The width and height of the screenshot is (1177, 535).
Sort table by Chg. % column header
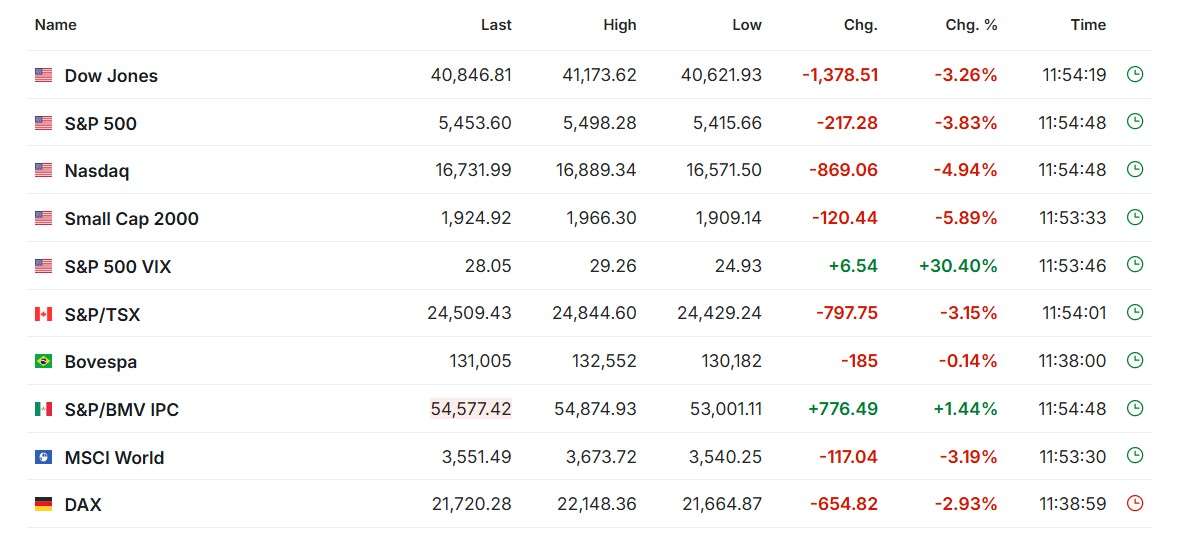[x=971, y=25]
